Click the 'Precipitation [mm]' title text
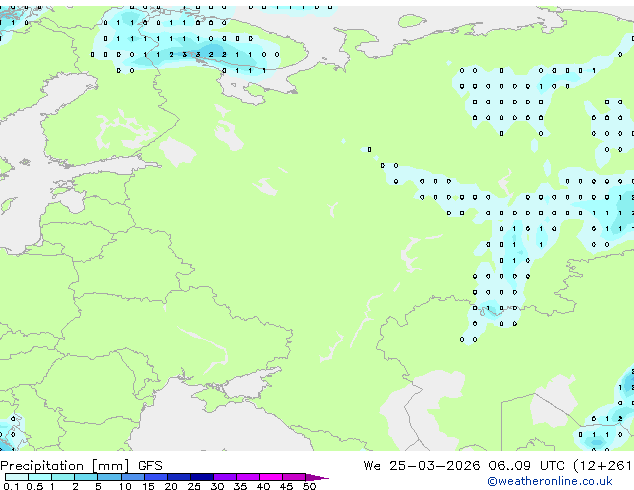 tap(65, 466)
